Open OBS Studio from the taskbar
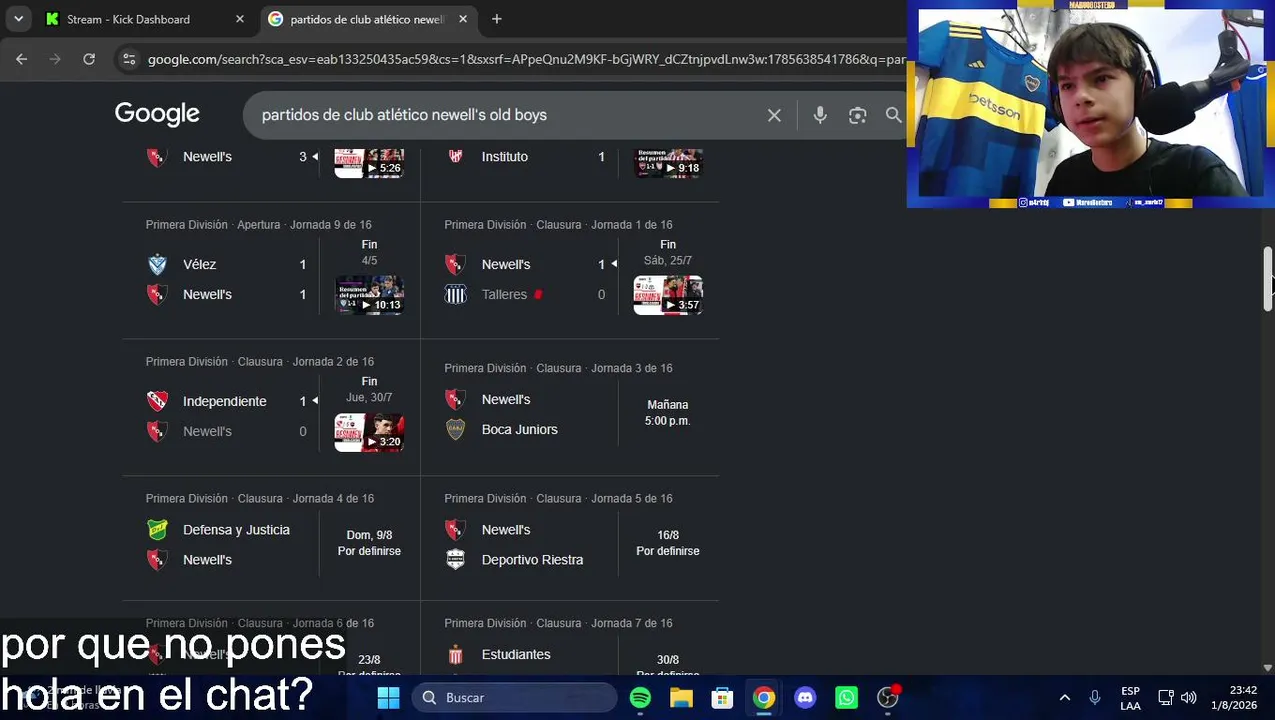 click(888, 698)
